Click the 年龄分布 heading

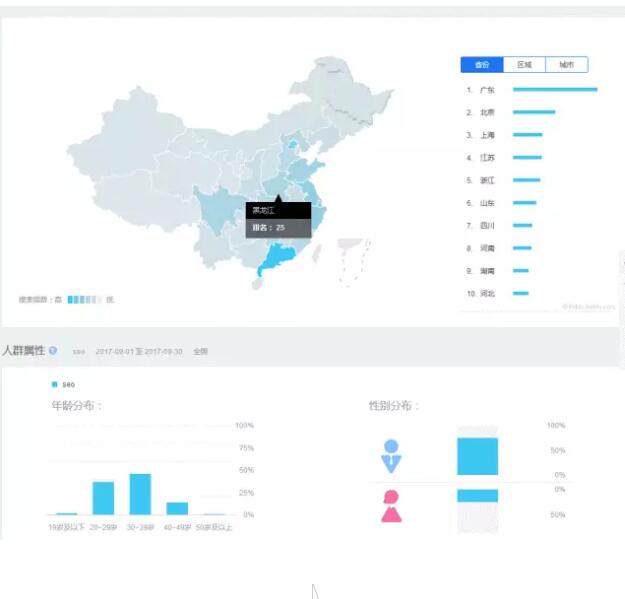coord(77,406)
